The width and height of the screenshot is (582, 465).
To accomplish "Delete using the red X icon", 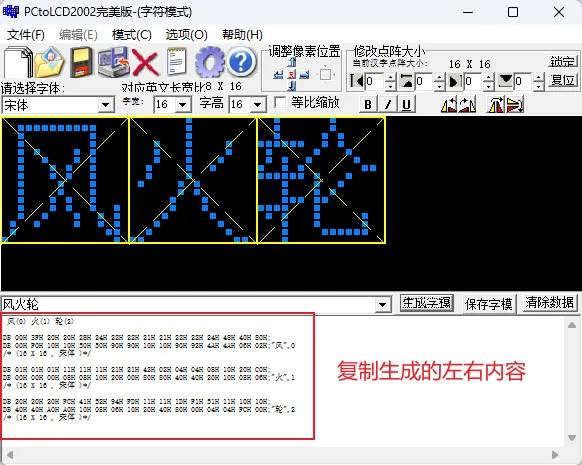I will click(x=145, y=62).
